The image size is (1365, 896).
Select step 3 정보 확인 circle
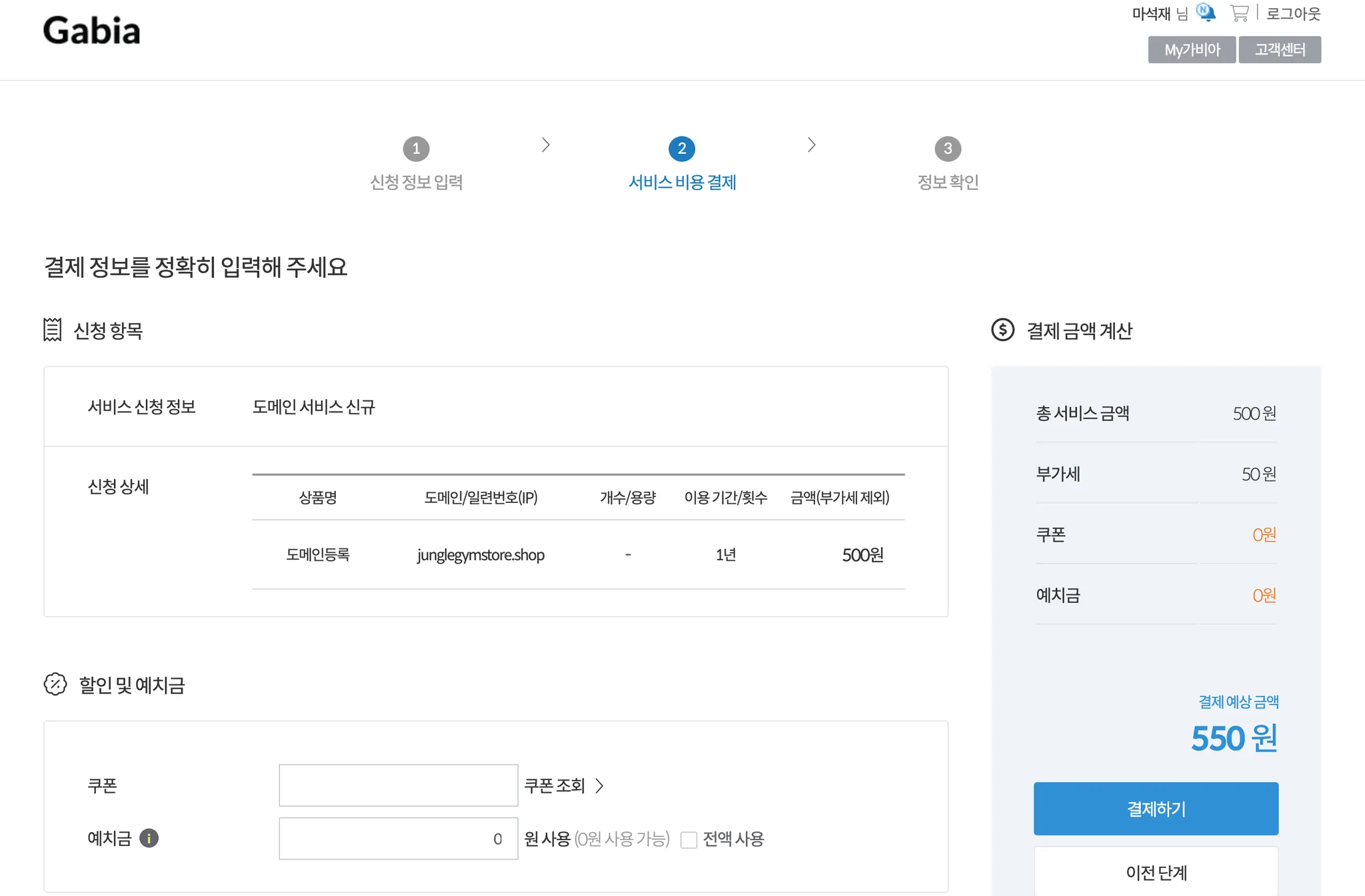(x=947, y=149)
